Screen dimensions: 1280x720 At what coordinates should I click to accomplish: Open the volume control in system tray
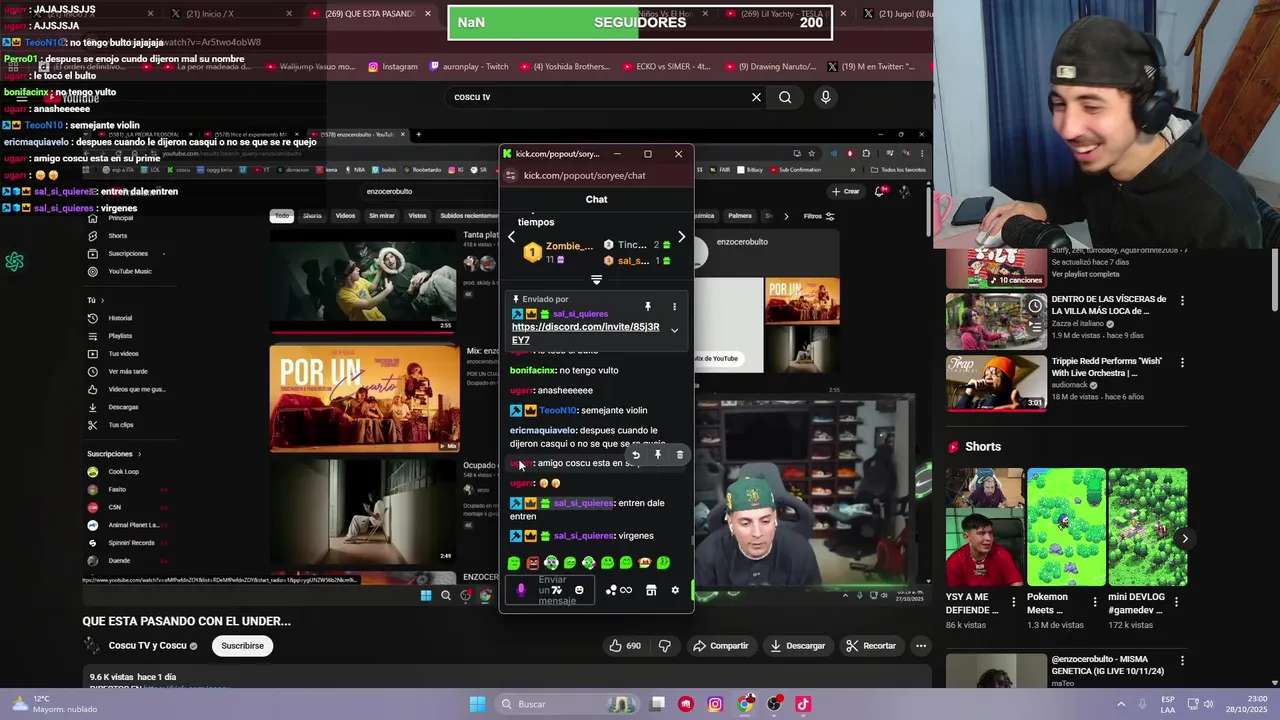click(1208, 704)
